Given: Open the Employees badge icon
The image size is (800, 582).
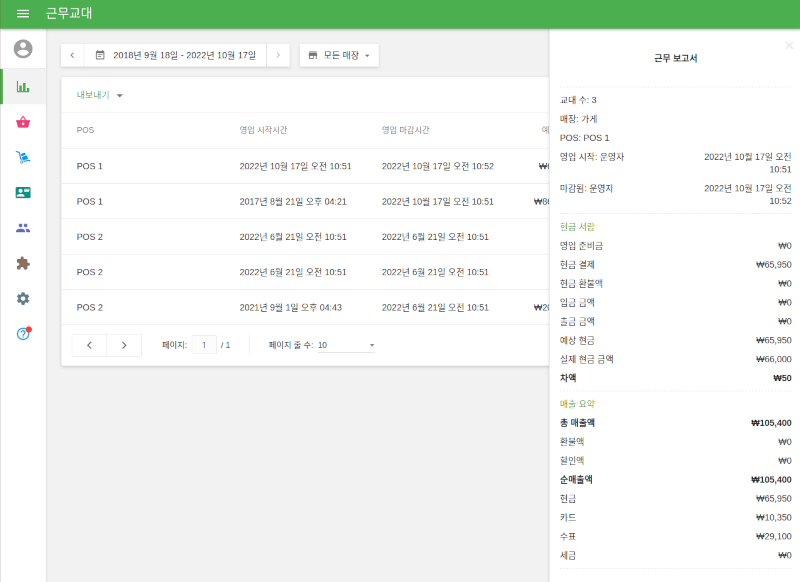Looking at the screenshot, I should coord(22,192).
